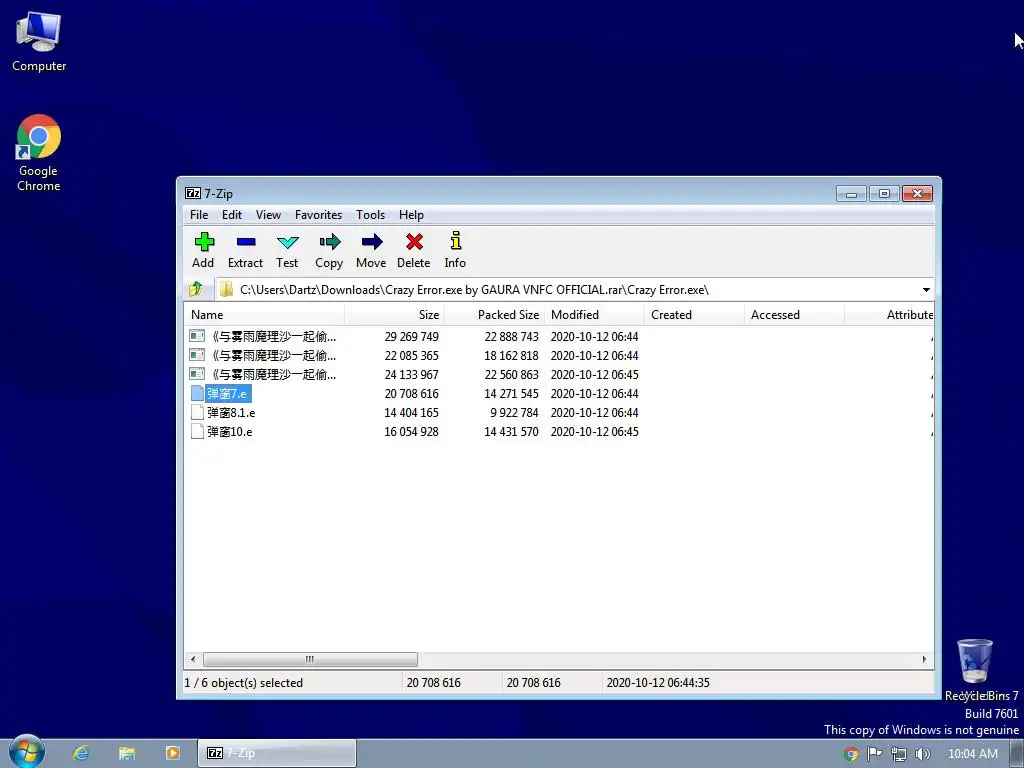The width and height of the screenshot is (1024, 768).
Task: Click the Add toolbar icon
Action: point(204,242)
